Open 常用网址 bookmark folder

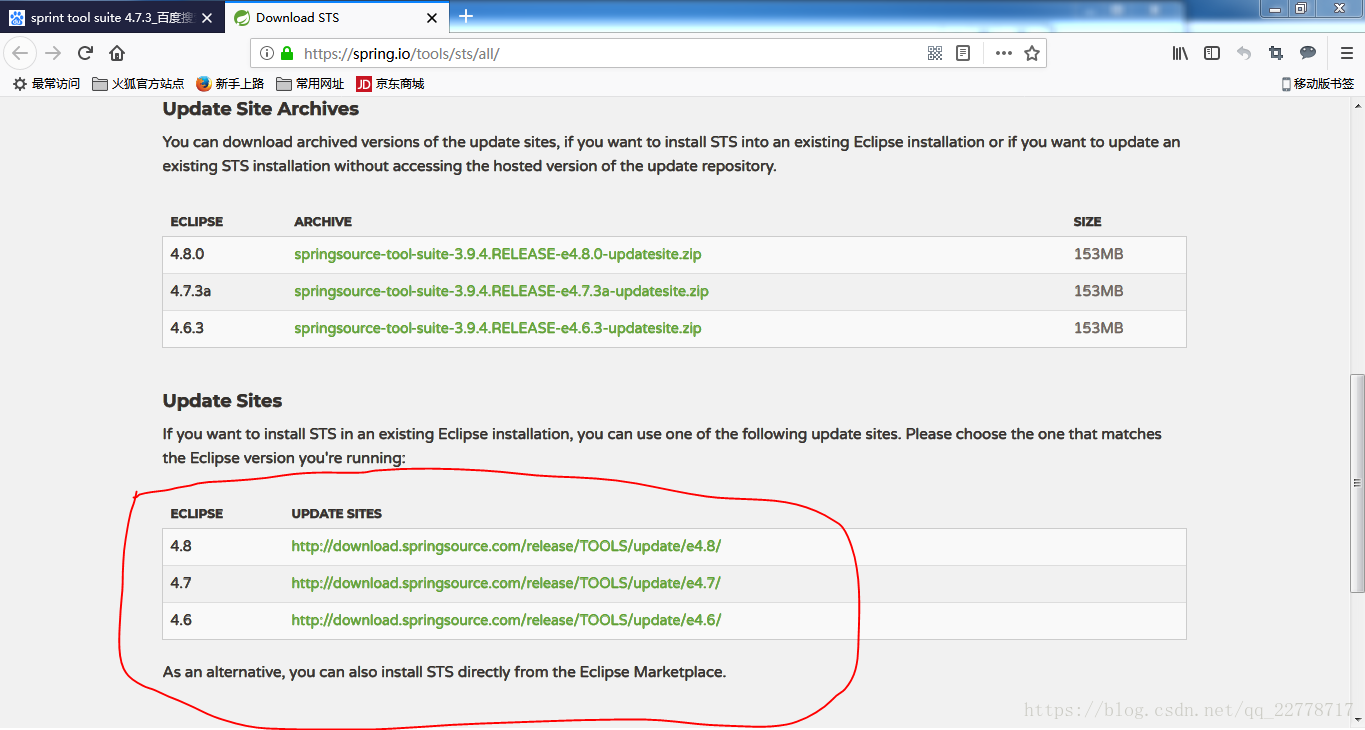coord(310,84)
